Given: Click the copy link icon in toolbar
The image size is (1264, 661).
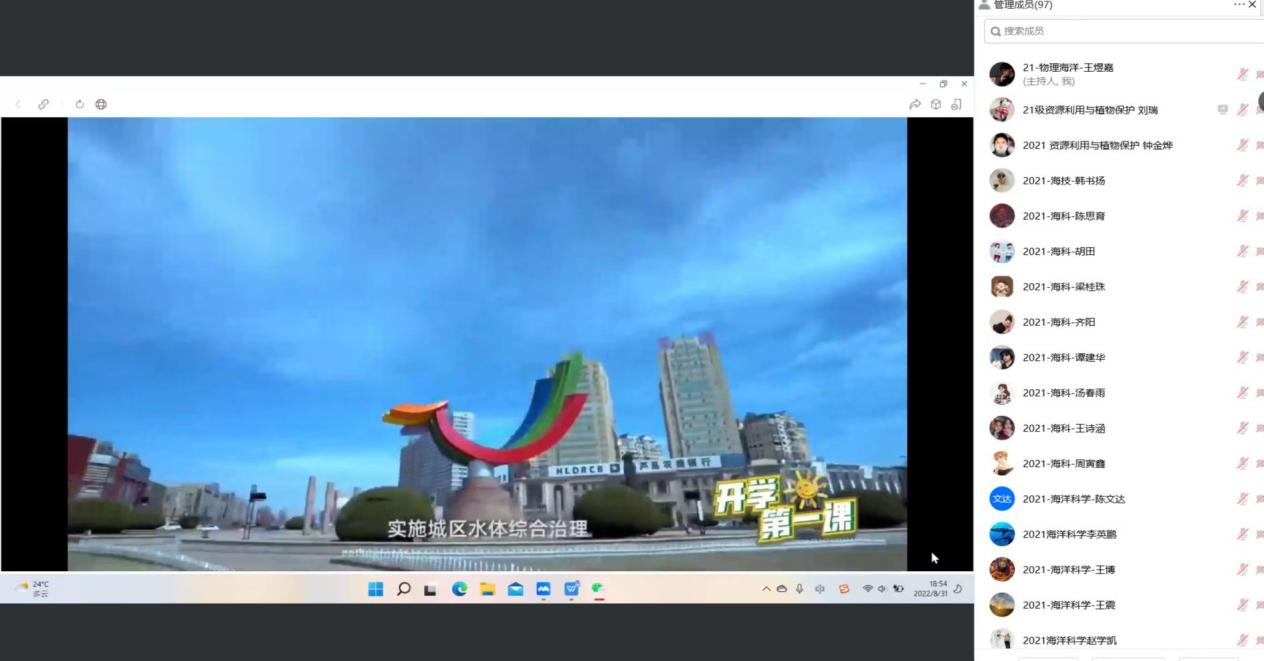Looking at the screenshot, I should pos(43,104).
